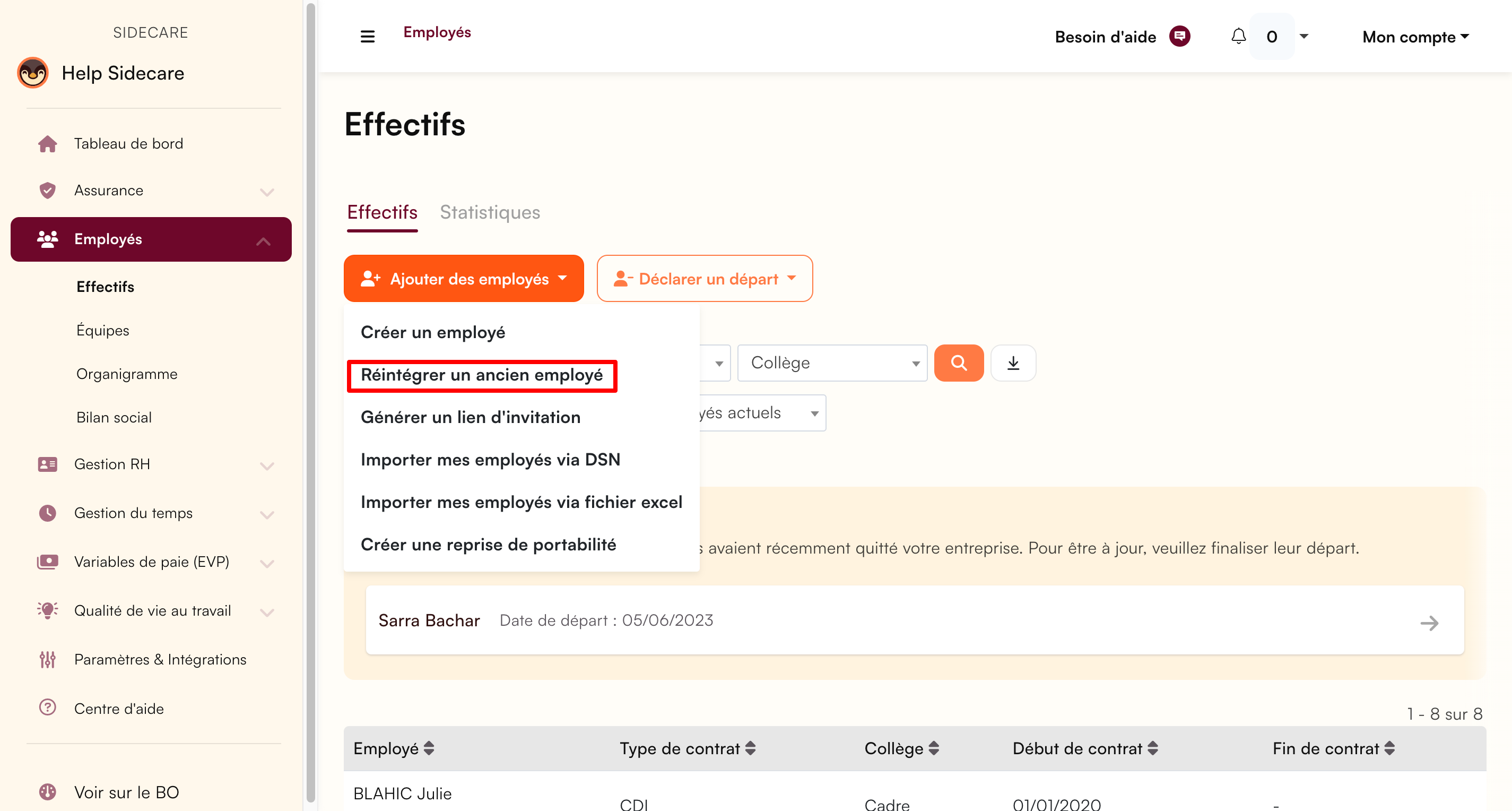Click the Assurance shield icon

(48, 190)
